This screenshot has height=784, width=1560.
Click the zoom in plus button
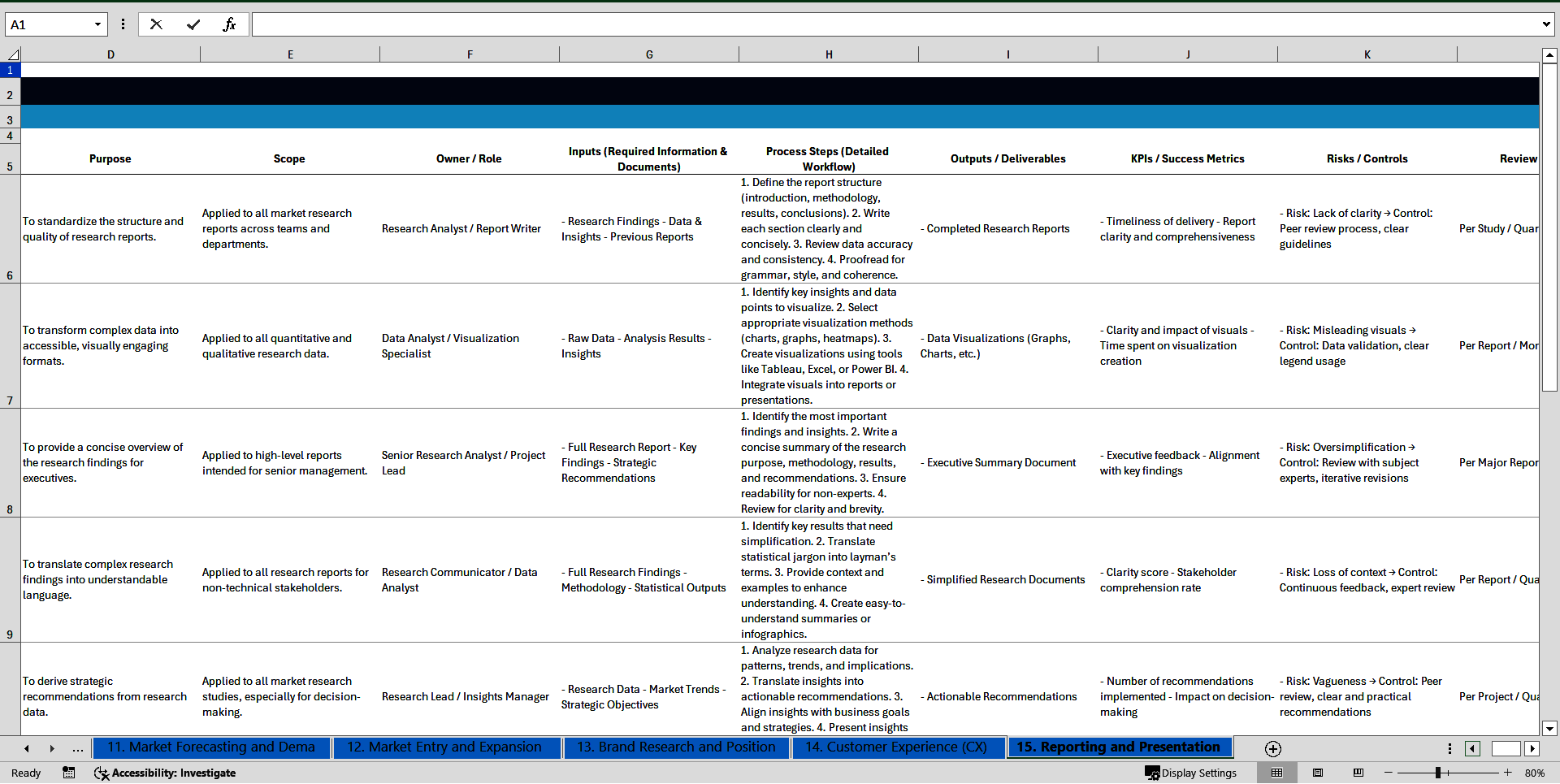click(1508, 773)
